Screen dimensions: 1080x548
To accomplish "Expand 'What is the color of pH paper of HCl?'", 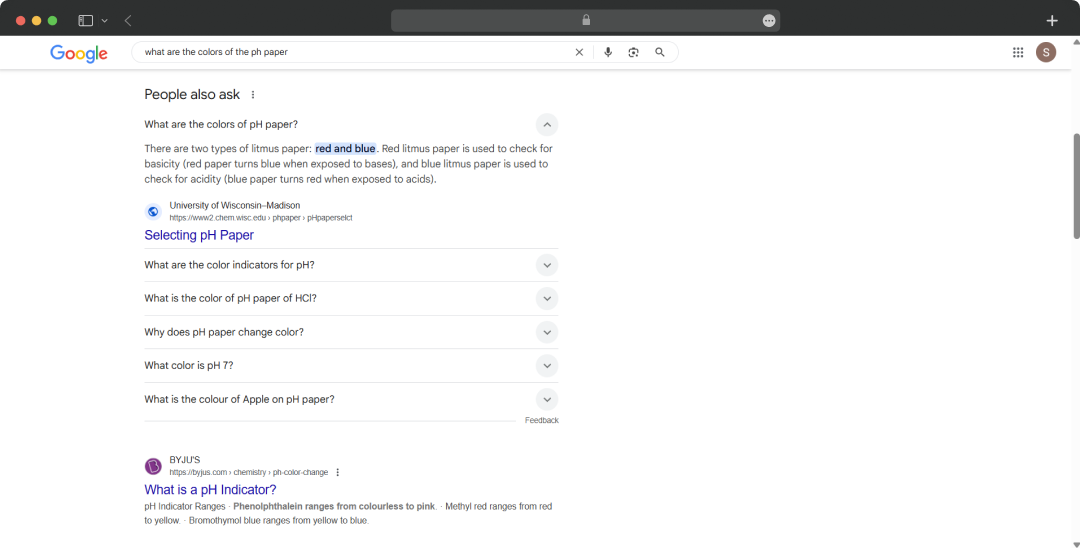I will 547,299.
